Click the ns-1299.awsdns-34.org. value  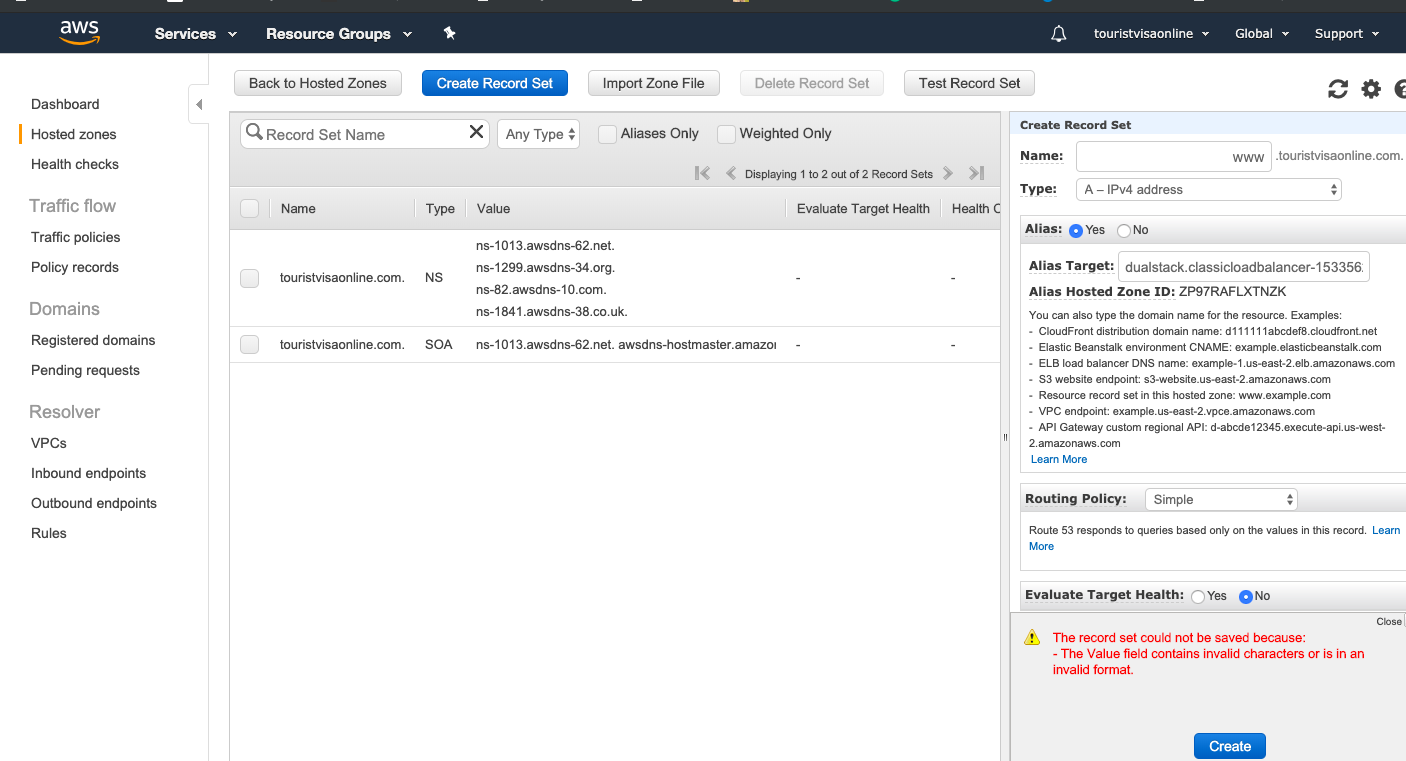coord(545,267)
